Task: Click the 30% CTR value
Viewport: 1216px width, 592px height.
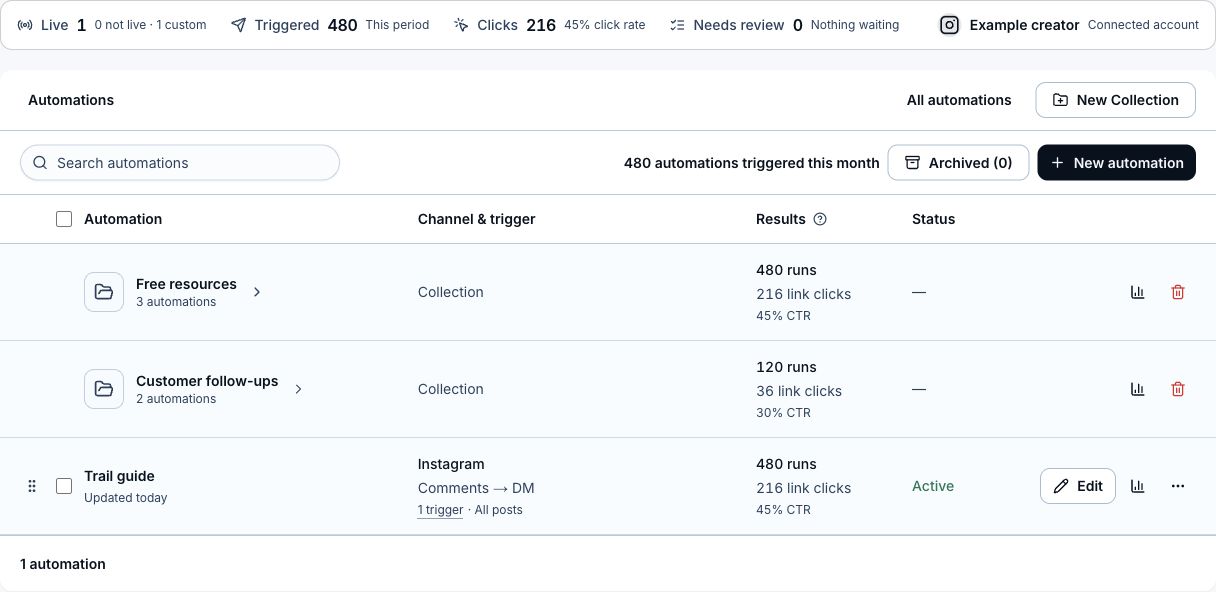Action: pyautogui.click(x=783, y=413)
